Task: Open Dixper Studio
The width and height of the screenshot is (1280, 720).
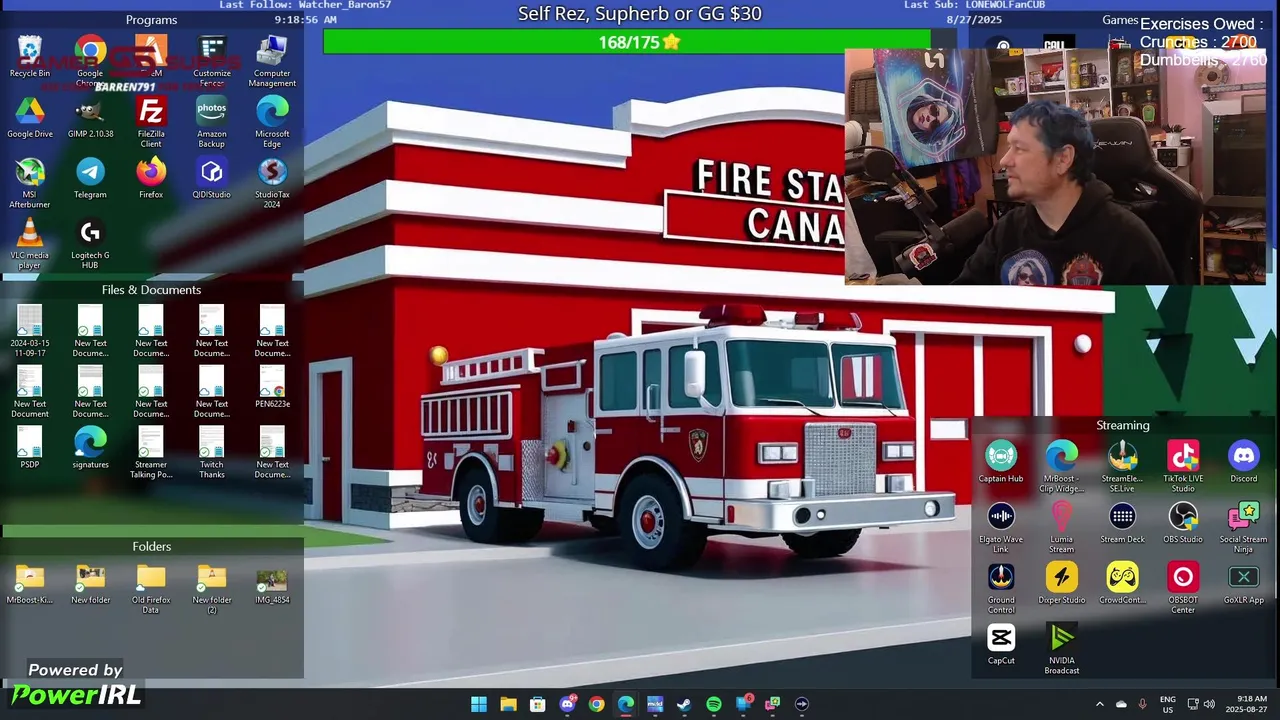Action: click(1062, 584)
